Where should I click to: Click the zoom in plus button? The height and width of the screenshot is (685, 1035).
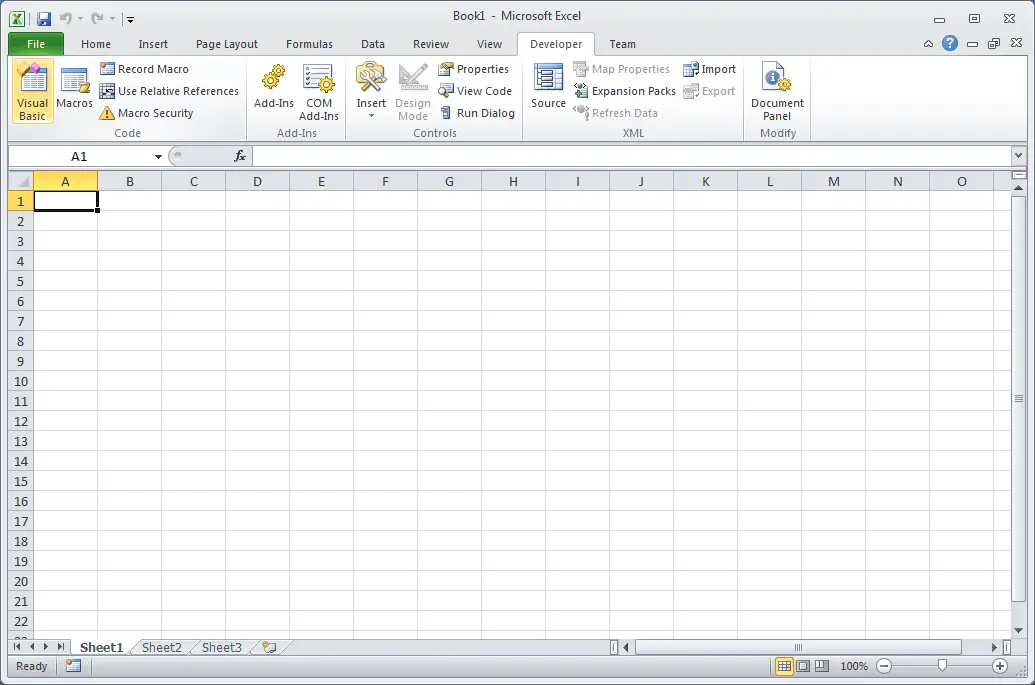coord(1000,666)
